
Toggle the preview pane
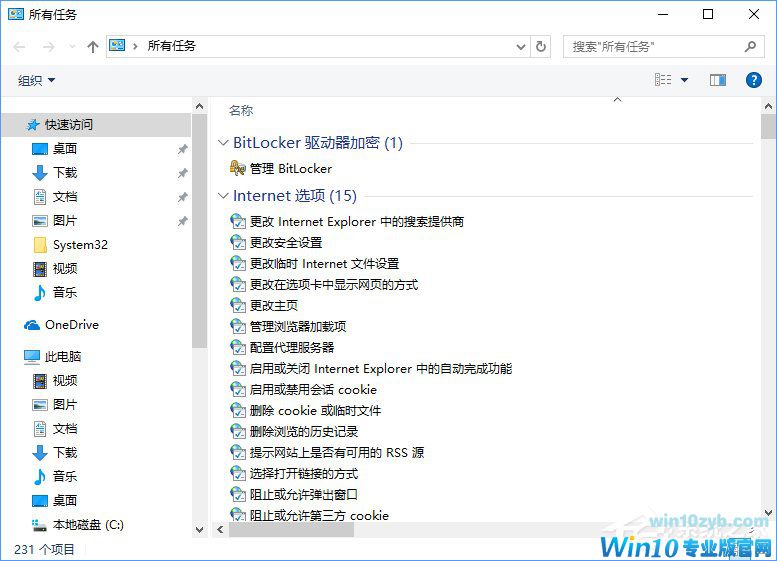tap(718, 80)
